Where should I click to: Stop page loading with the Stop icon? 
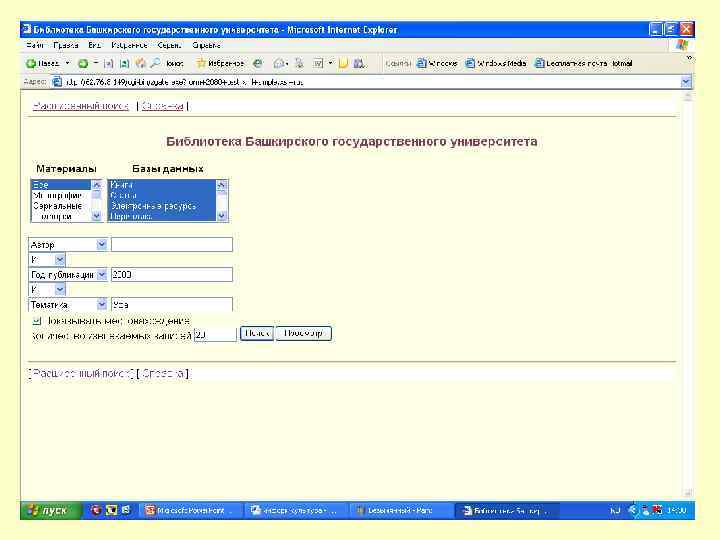(x=108, y=63)
